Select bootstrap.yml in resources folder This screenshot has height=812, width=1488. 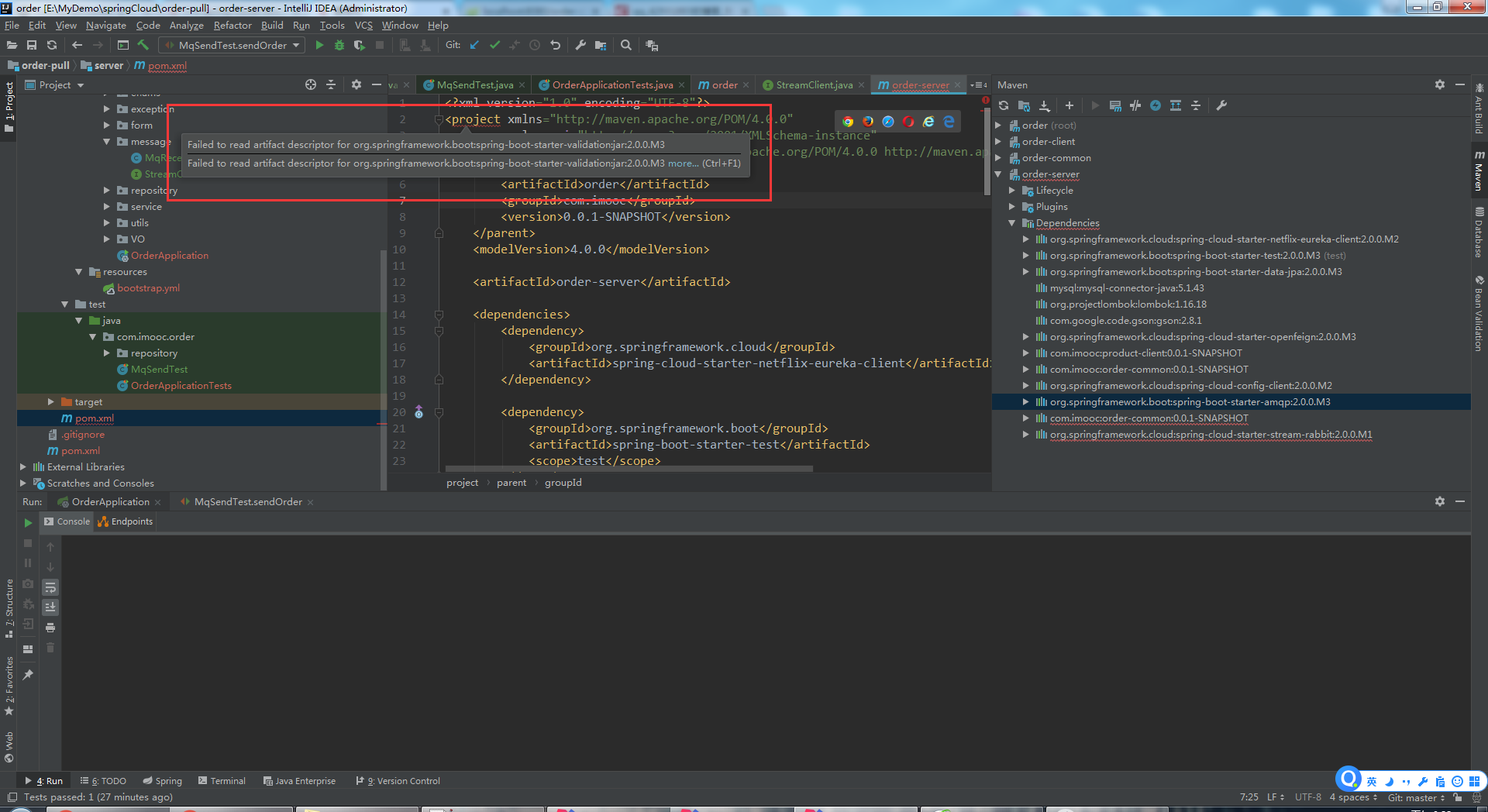click(x=148, y=288)
